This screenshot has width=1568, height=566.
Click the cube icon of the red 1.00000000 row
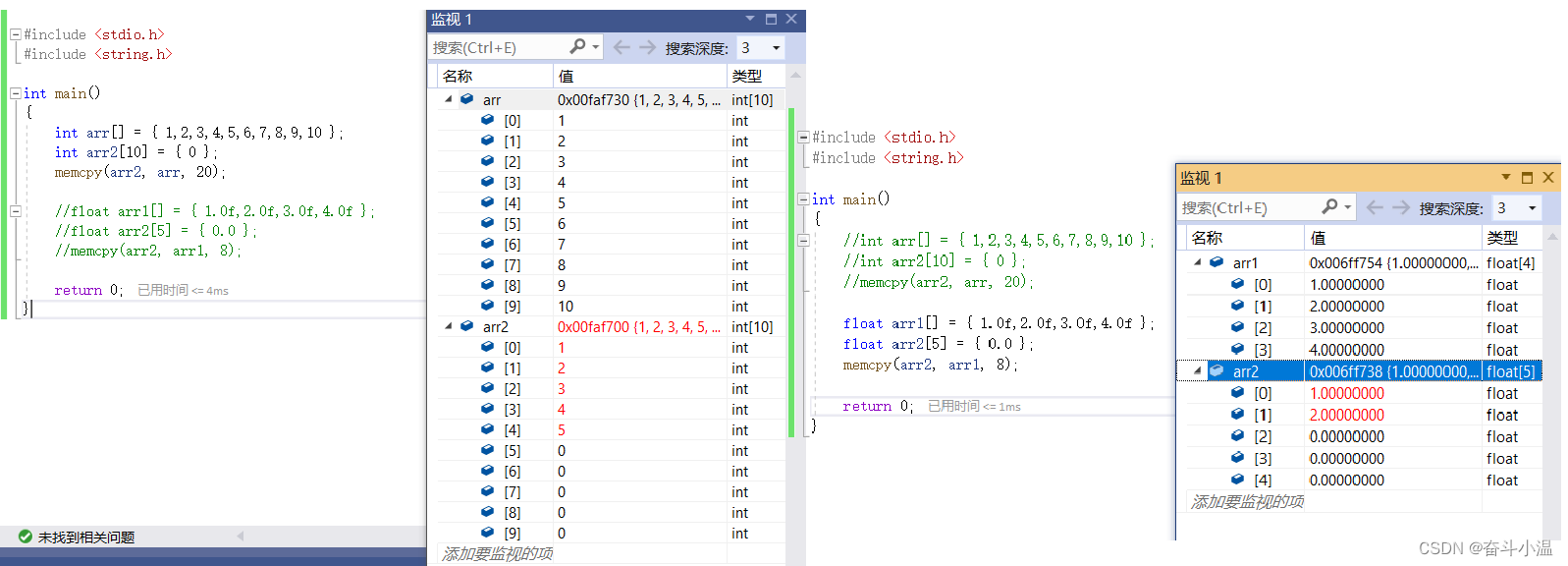coord(1238,392)
